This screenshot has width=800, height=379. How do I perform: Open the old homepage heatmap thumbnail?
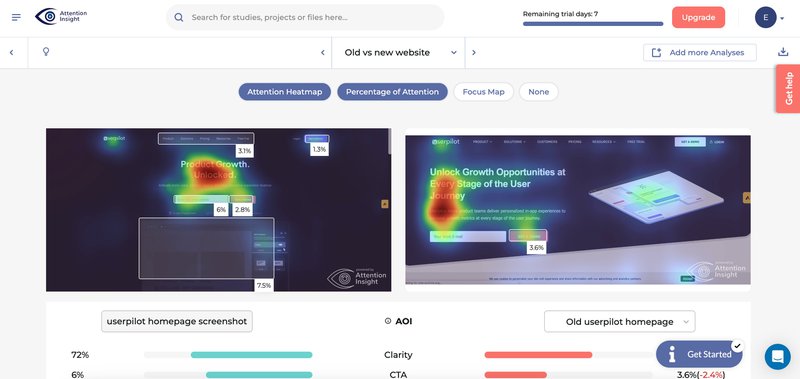tap(578, 210)
